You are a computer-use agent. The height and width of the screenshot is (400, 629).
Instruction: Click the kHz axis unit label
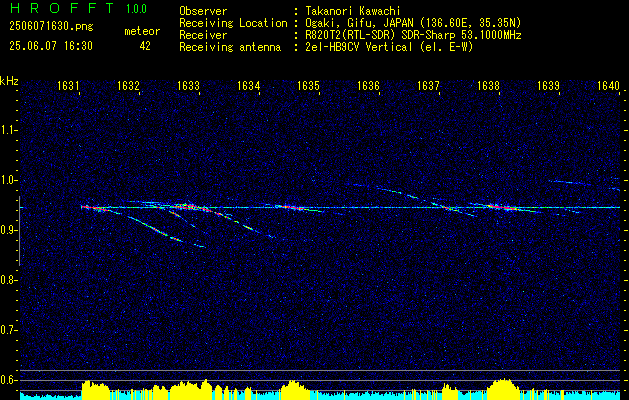[9, 81]
